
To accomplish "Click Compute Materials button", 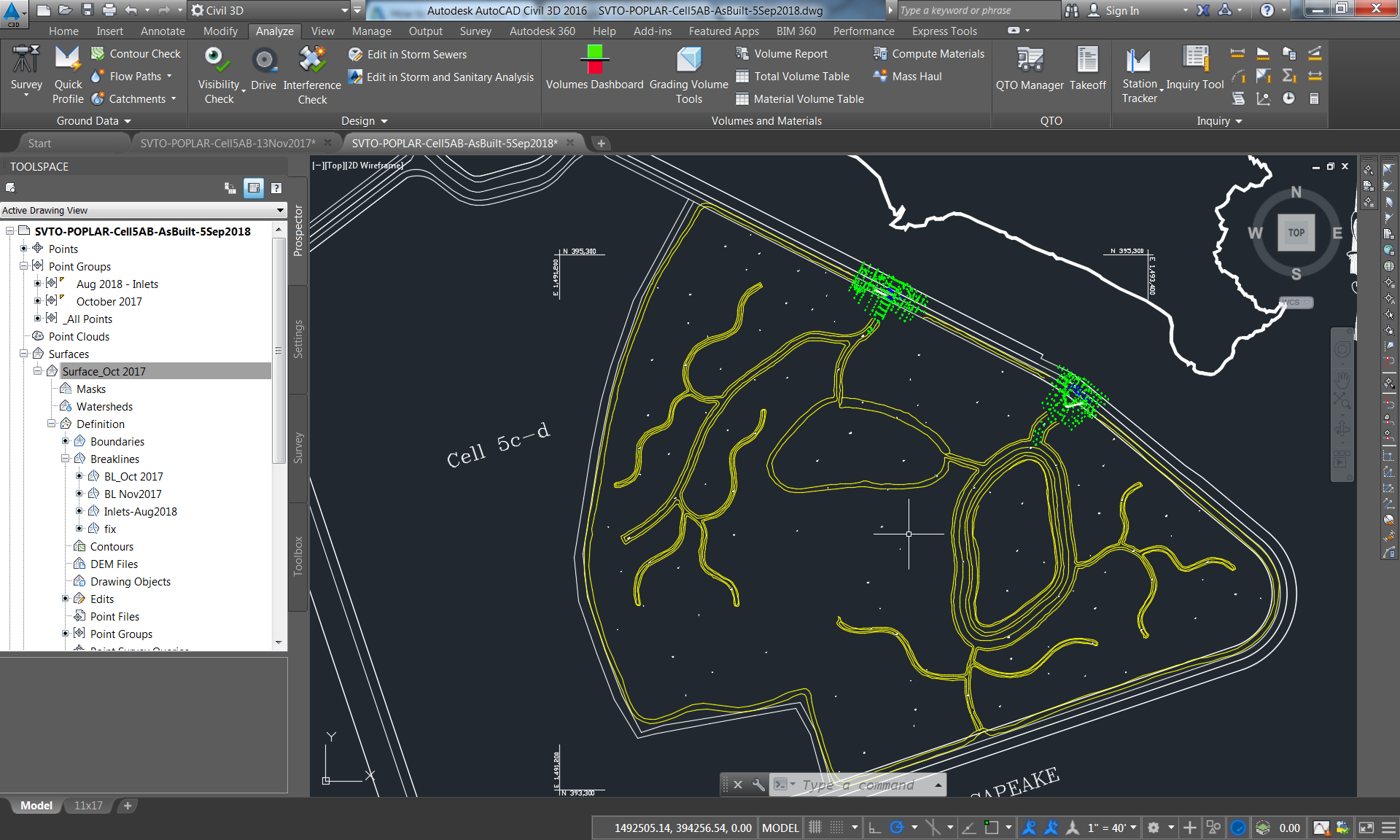I will [938, 54].
